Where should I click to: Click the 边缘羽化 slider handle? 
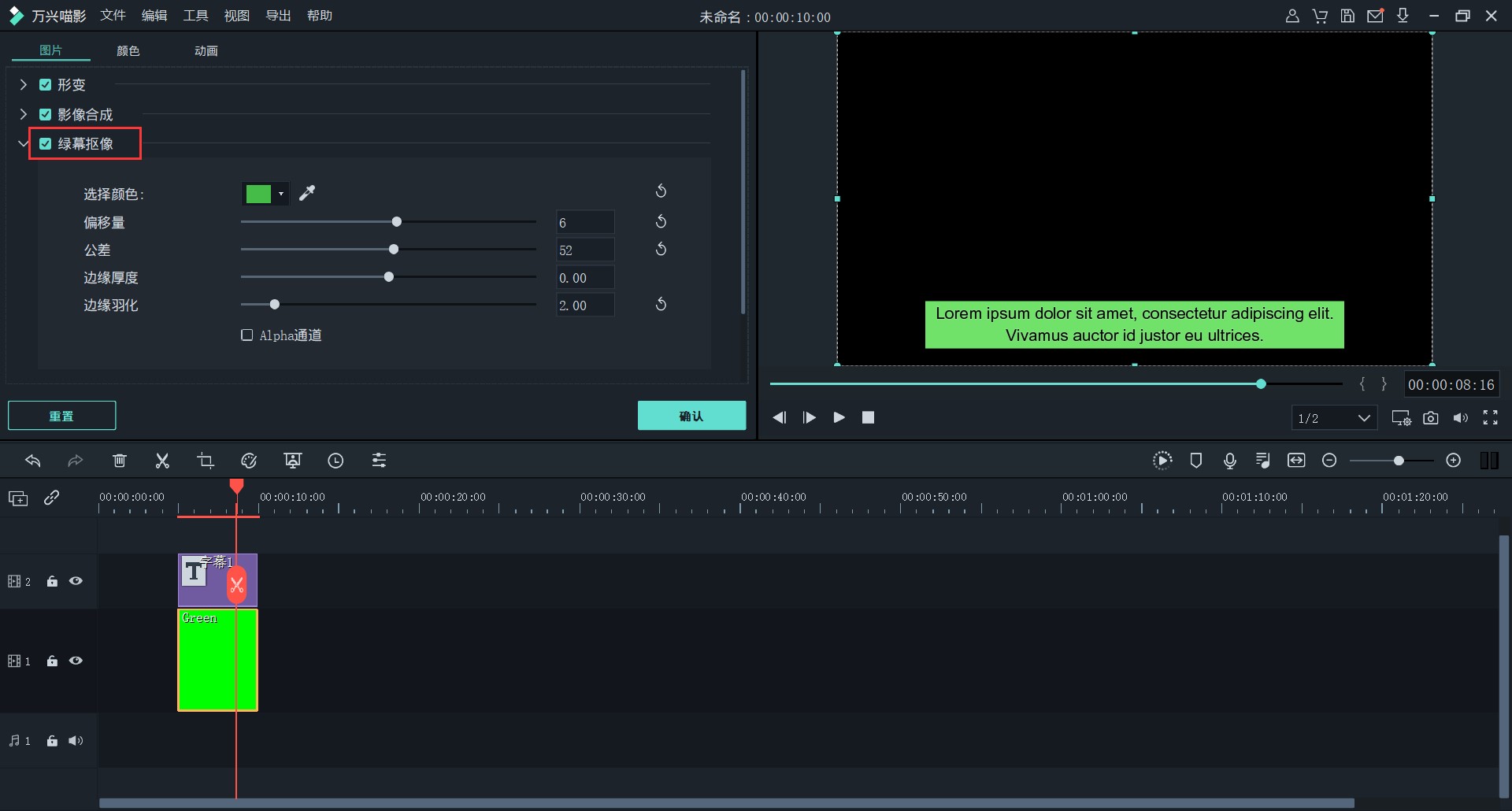274,305
